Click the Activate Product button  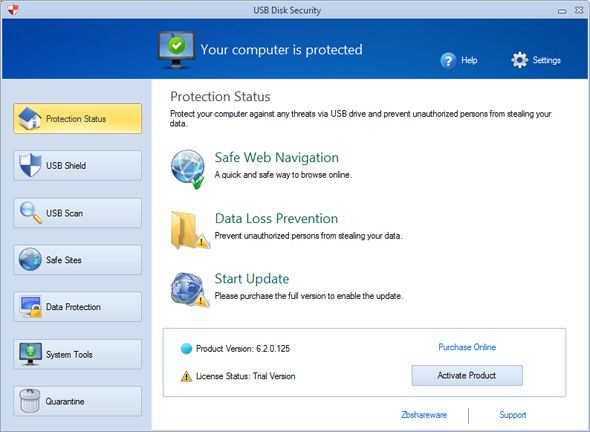pos(467,375)
